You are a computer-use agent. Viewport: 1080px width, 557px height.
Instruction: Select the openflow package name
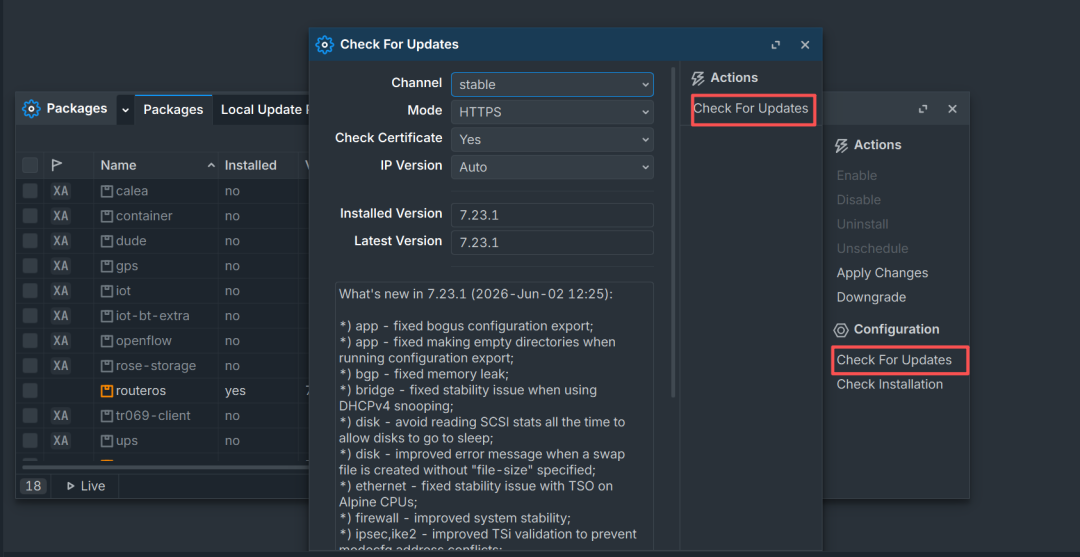coord(144,341)
